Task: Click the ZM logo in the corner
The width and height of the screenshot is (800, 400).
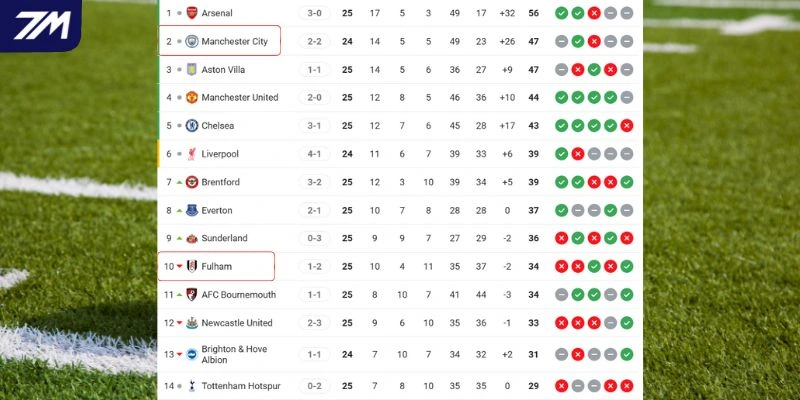Action: click(x=40, y=26)
